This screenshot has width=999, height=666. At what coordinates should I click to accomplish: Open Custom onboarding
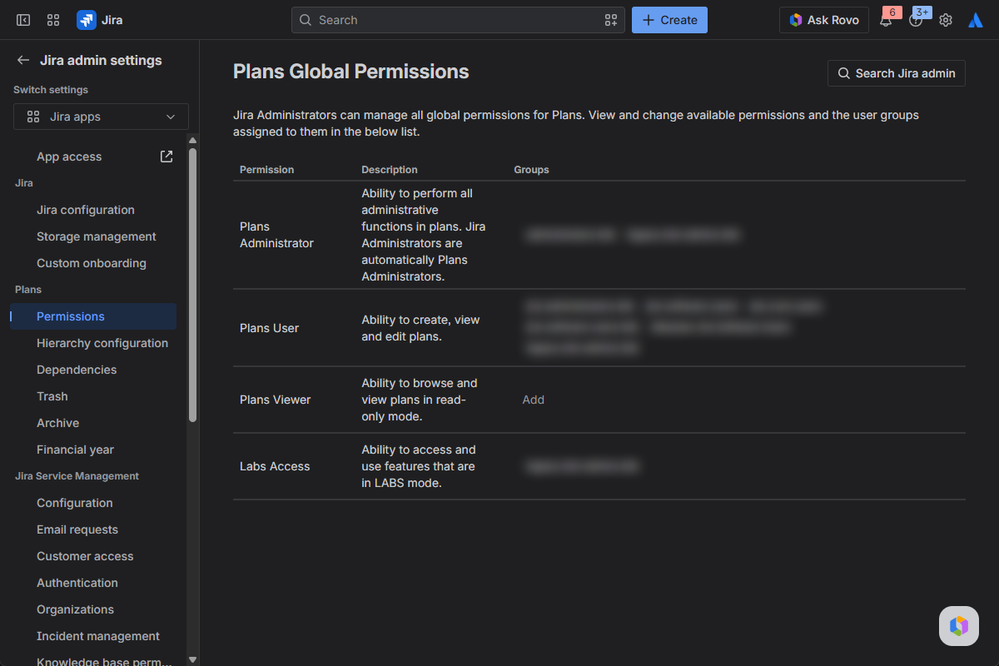point(91,263)
